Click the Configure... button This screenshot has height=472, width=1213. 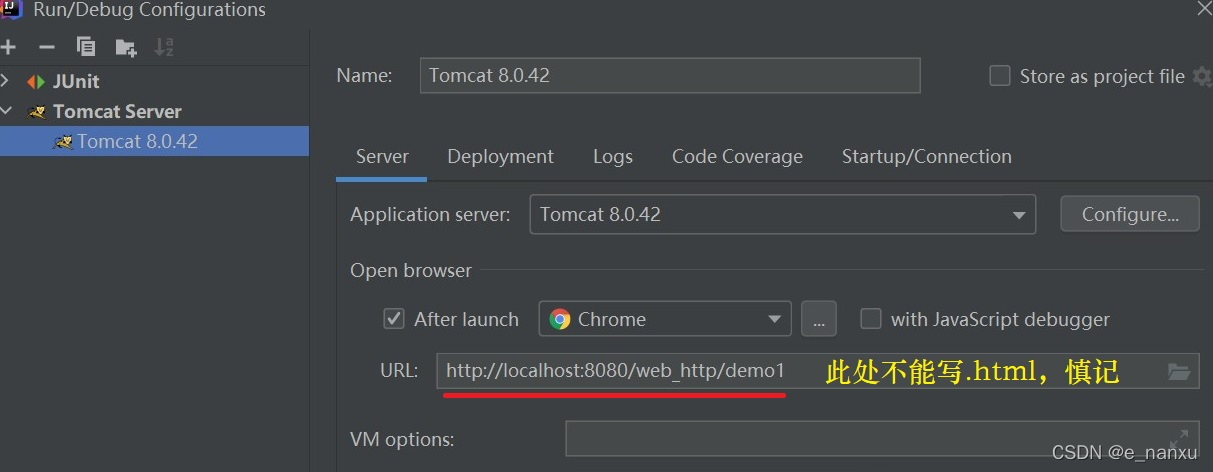[1130, 214]
